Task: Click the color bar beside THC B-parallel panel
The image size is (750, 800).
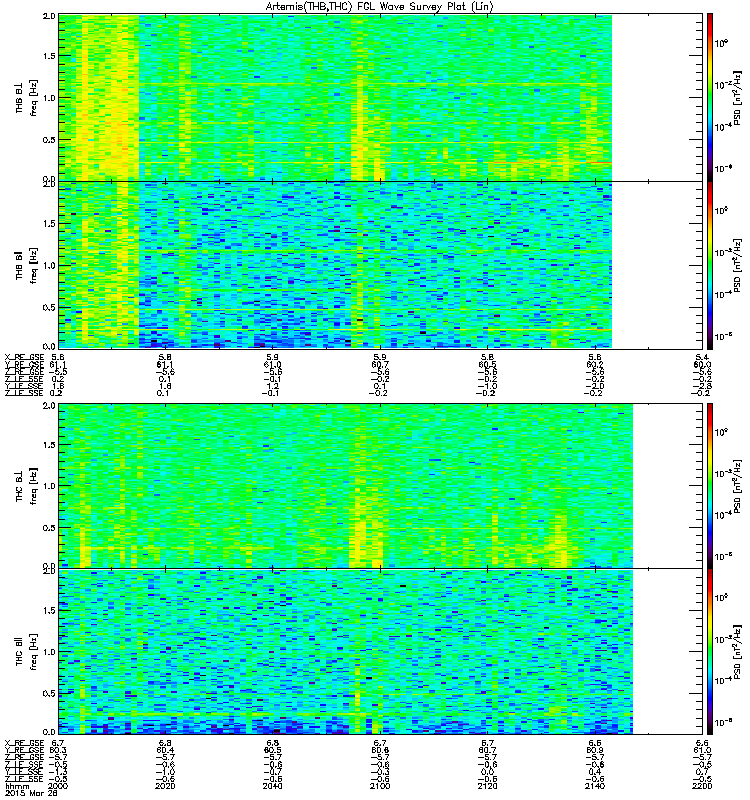Action: tap(710, 652)
